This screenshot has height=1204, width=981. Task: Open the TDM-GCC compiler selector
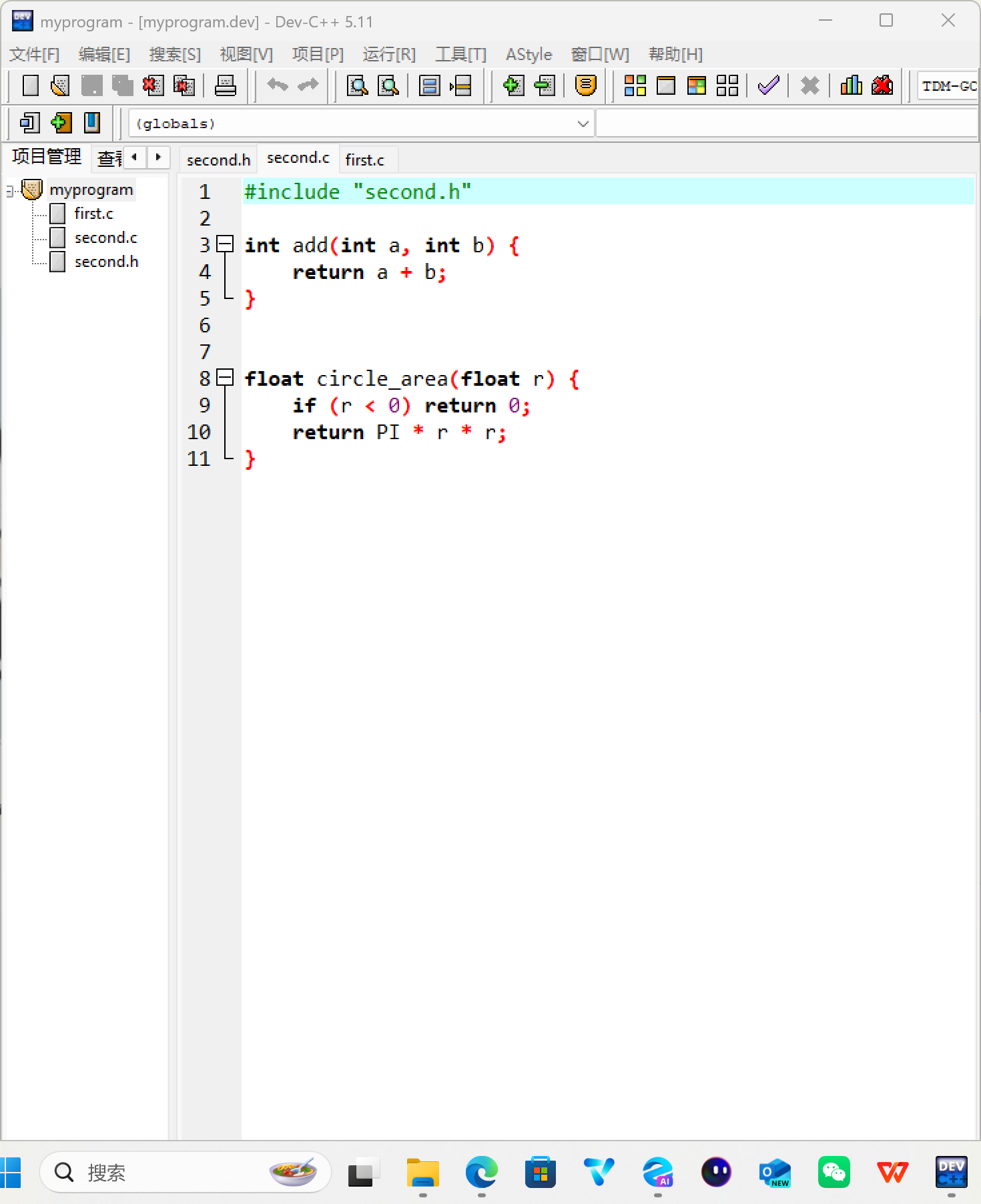click(948, 85)
